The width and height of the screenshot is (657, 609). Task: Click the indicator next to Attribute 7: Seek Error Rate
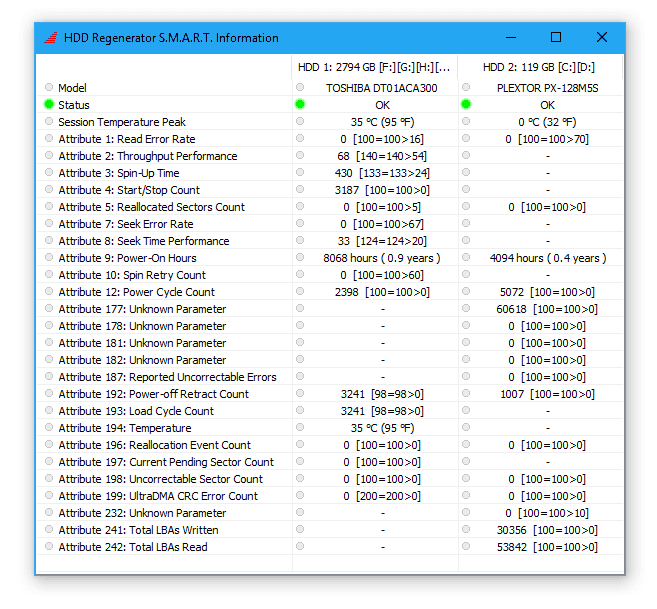[49, 223]
